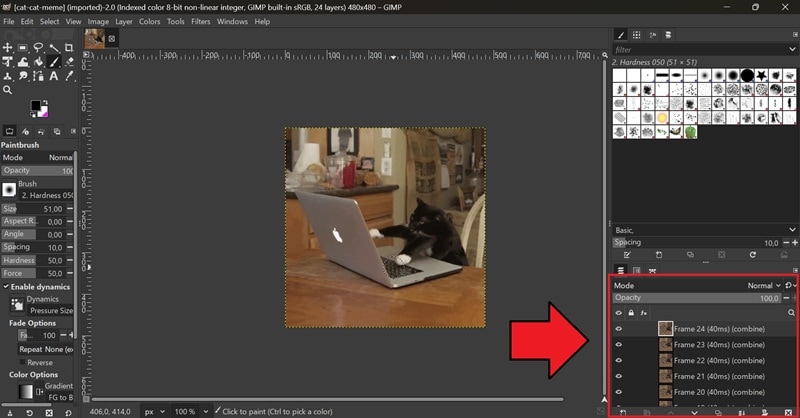The height and width of the screenshot is (418, 800).
Task: Click the black foreground color swatch
Action: [36, 106]
